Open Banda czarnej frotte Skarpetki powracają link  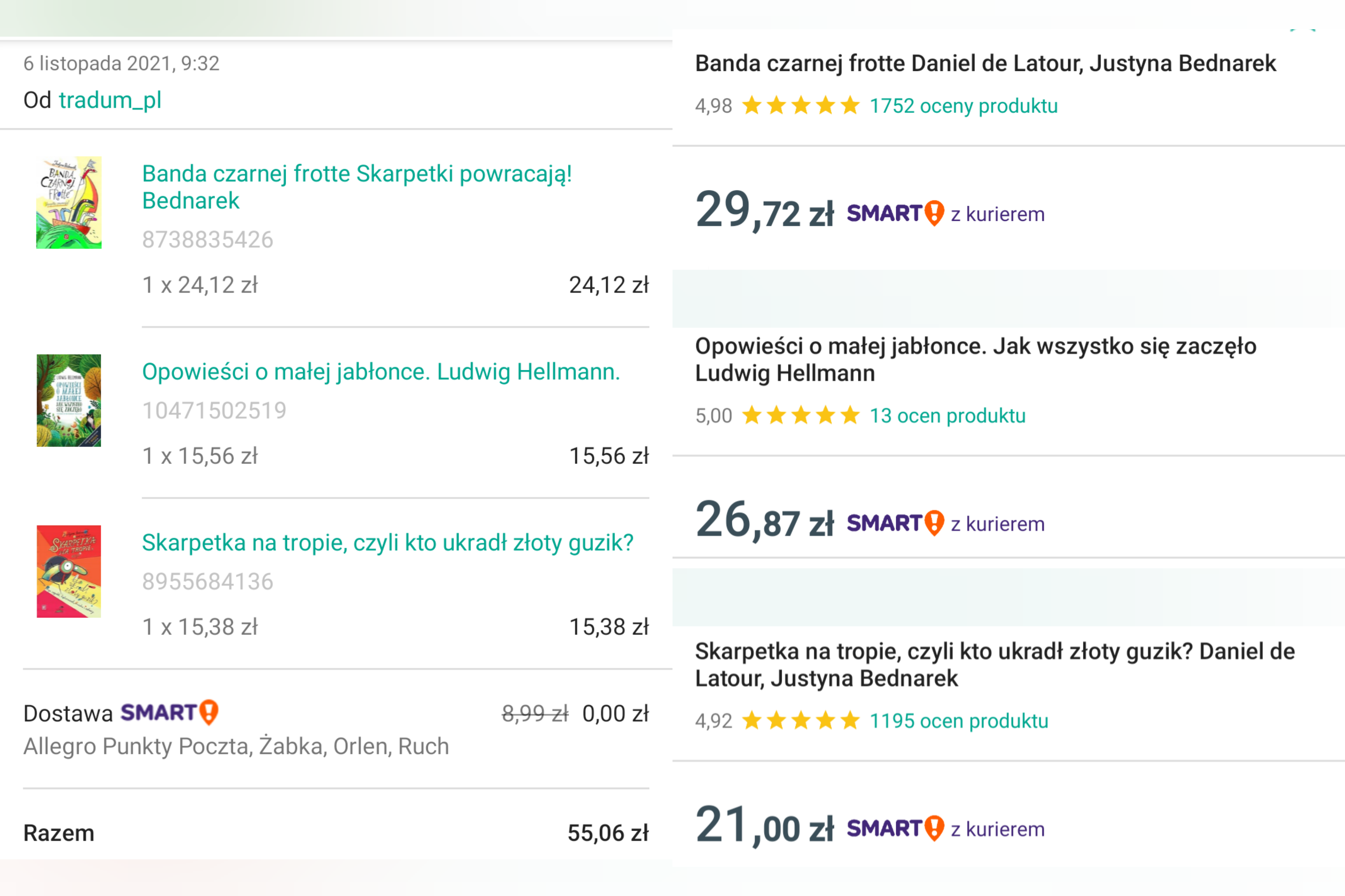pos(357,187)
